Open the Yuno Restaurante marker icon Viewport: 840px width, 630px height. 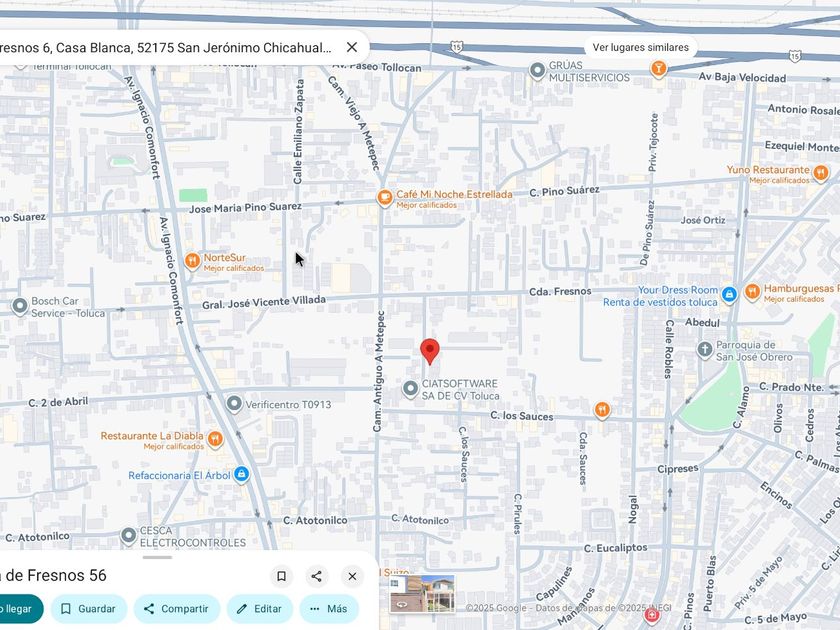pyautogui.click(x=820, y=173)
